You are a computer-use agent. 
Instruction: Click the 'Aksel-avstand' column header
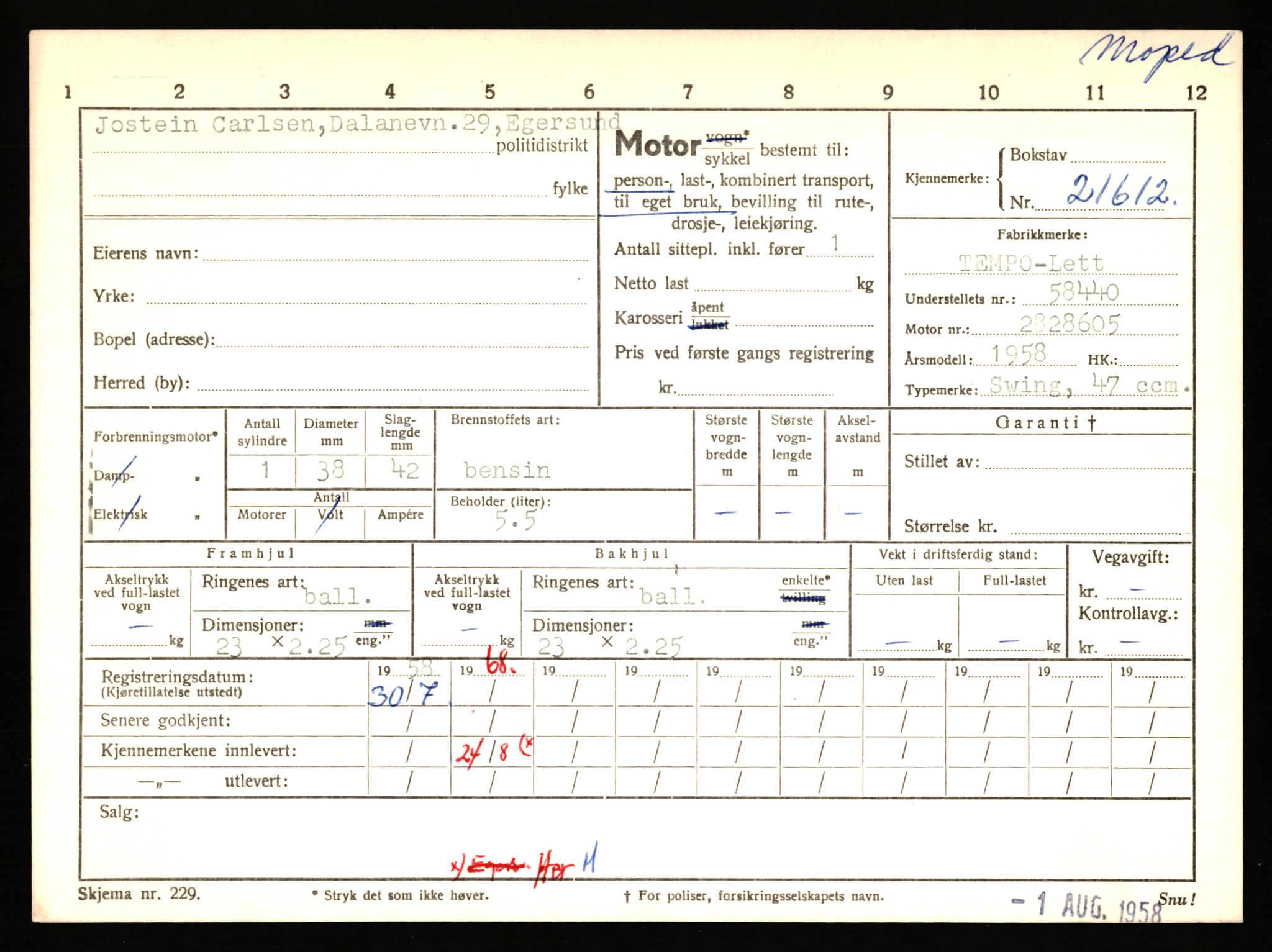click(858, 428)
